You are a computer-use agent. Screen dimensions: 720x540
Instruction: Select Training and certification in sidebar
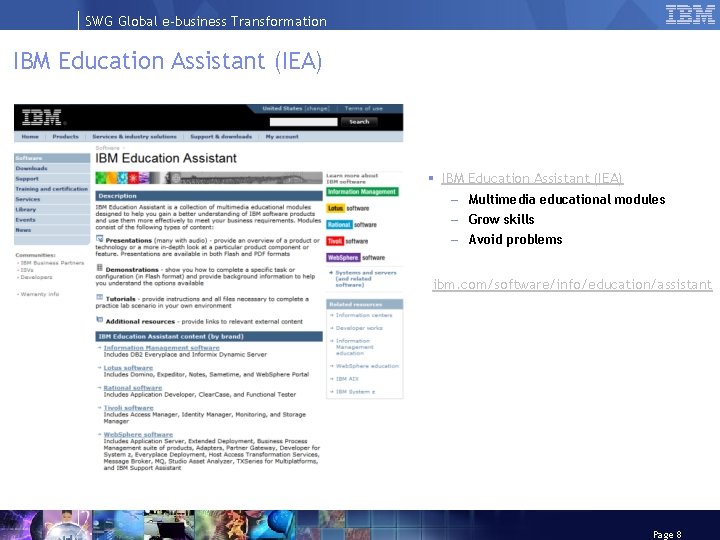[x=52, y=189]
